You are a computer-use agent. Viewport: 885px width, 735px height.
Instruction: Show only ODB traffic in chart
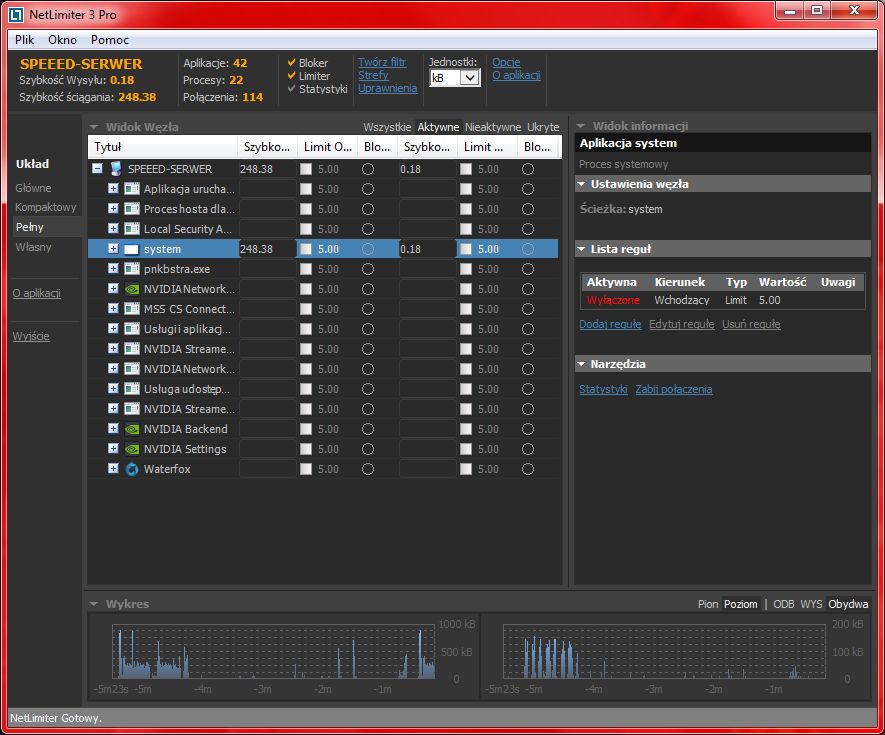[783, 604]
